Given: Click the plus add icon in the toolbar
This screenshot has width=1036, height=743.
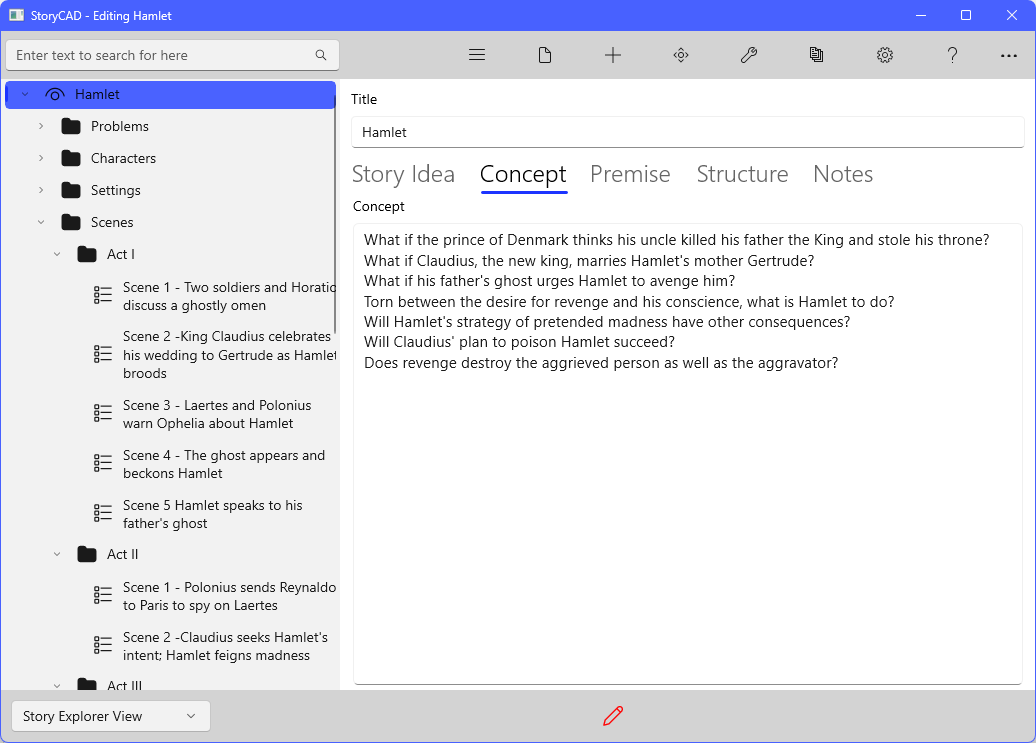Looking at the screenshot, I should coord(613,55).
